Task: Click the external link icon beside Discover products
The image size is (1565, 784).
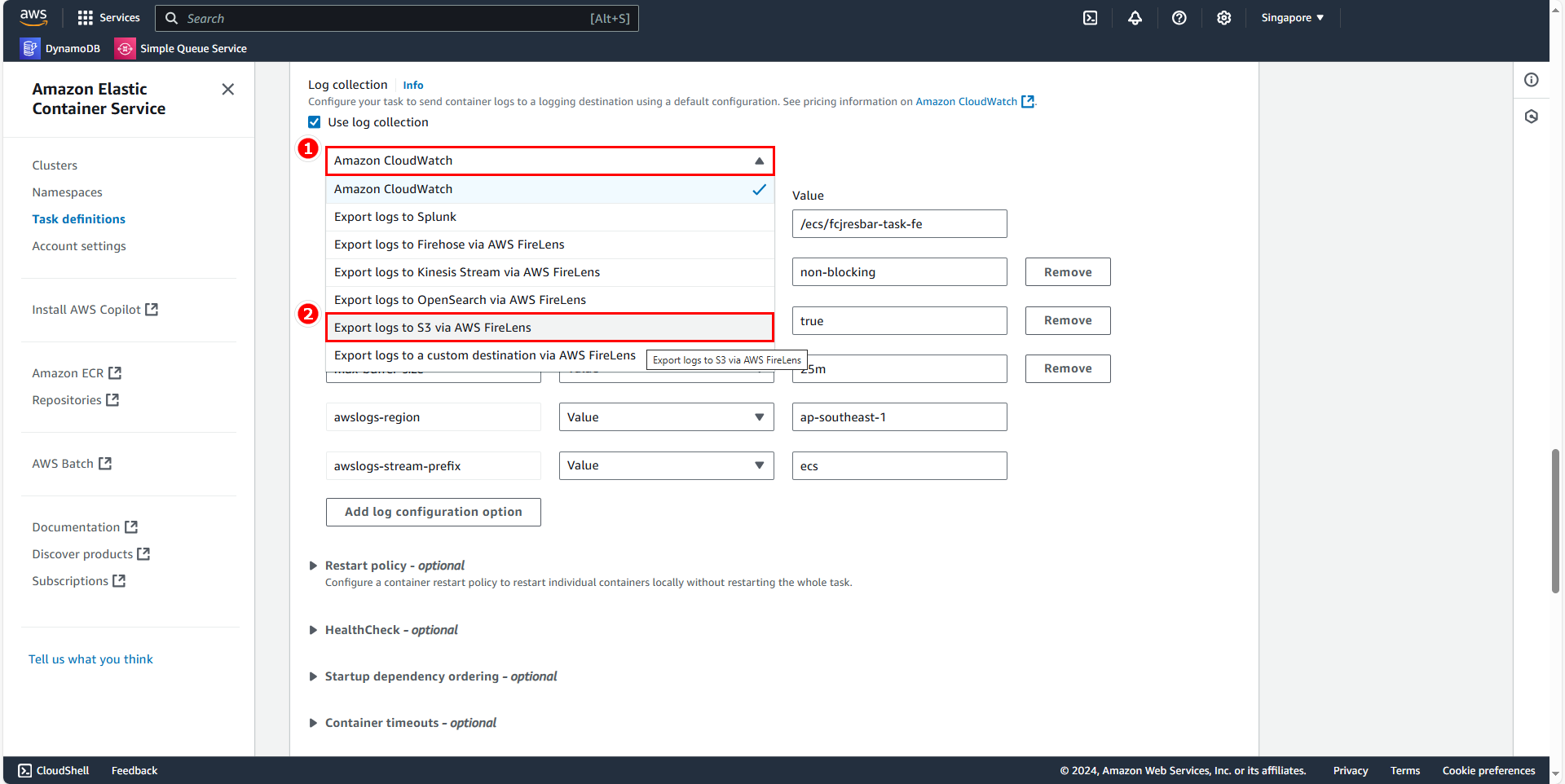Action: tap(143, 554)
